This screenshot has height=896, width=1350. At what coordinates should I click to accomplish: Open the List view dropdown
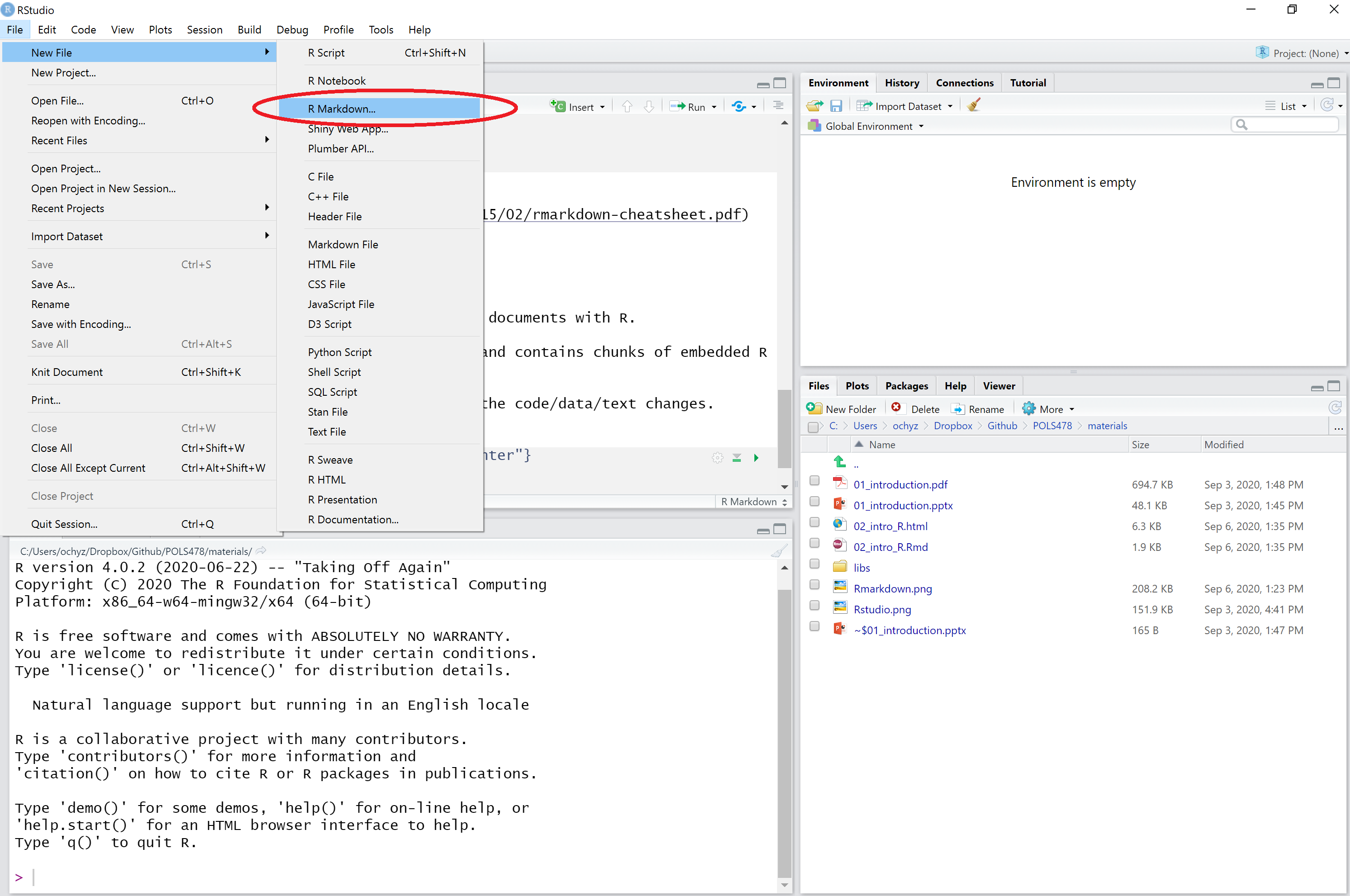pyautogui.click(x=1285, y=106)
